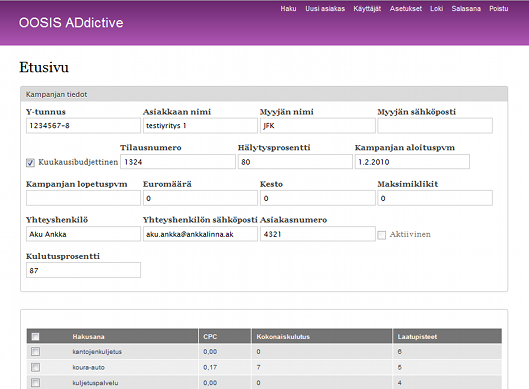Check the kantojenkuljetus row checkbox
Screen dimensions: 529x389
pos(35,352)
